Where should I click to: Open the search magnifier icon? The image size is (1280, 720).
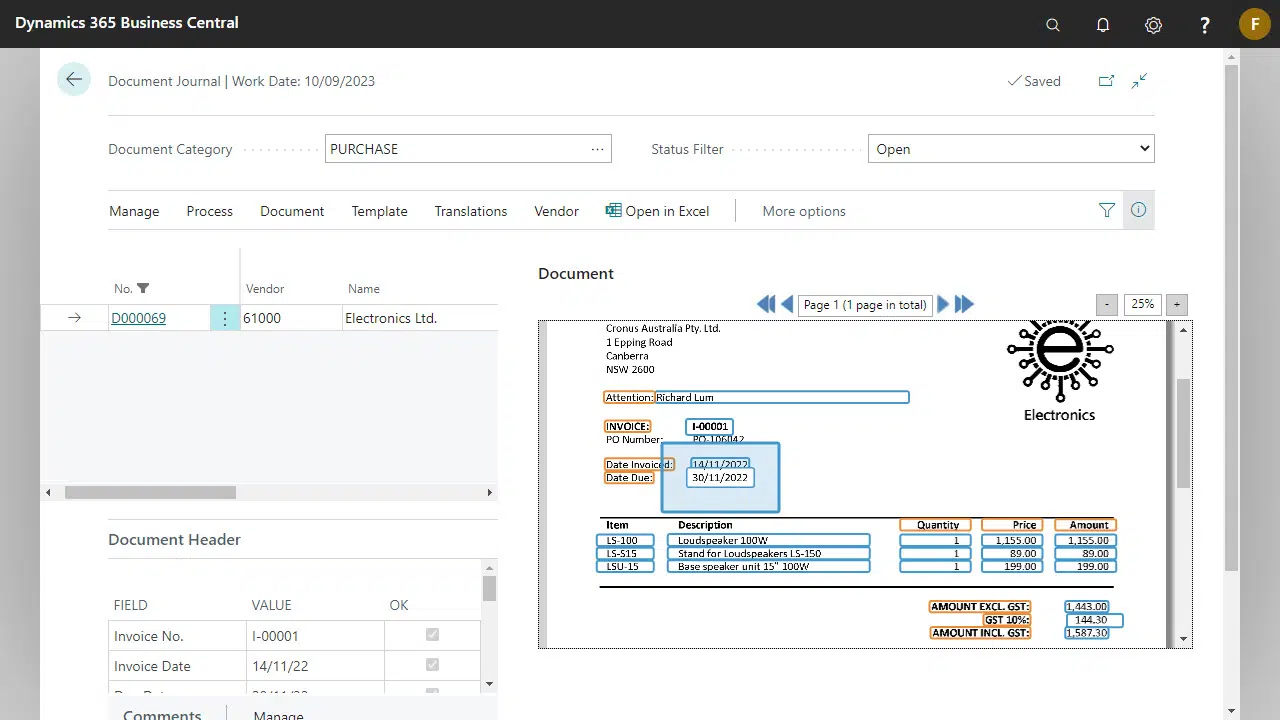(x=1052, y=25)
